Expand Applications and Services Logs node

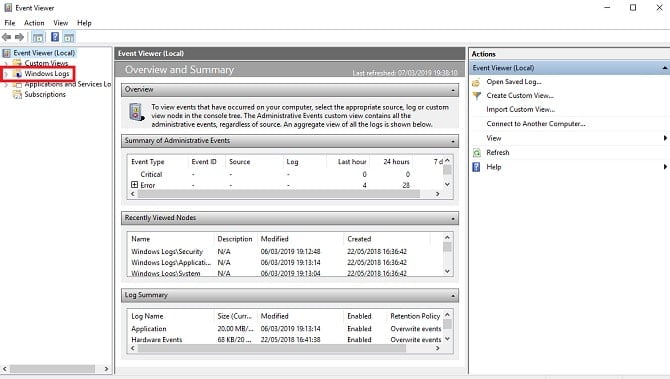(x=6, y=85)
